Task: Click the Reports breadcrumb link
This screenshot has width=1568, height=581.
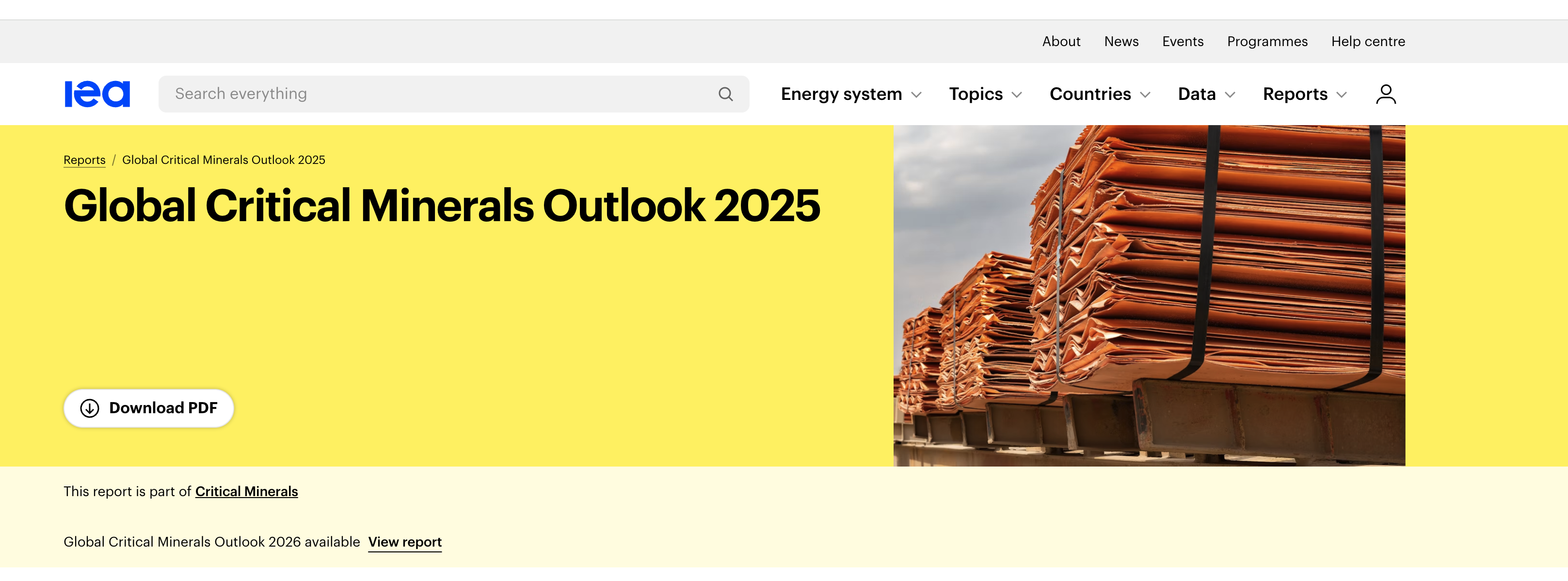Action: [x=85, y=160]
